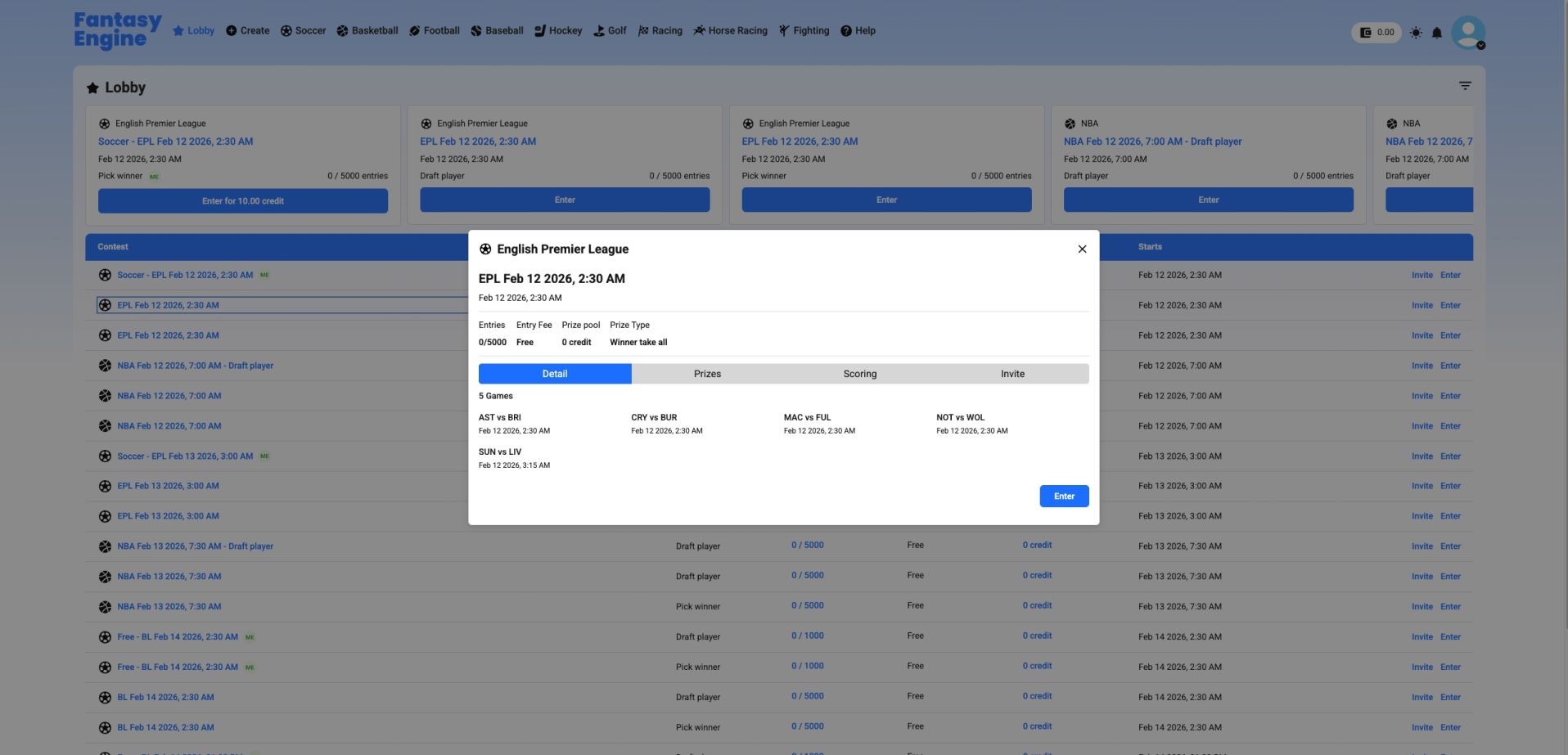Toggle the light/dark theme sun icon
The image size is (1568, 755).
[x=1415, y=33]
